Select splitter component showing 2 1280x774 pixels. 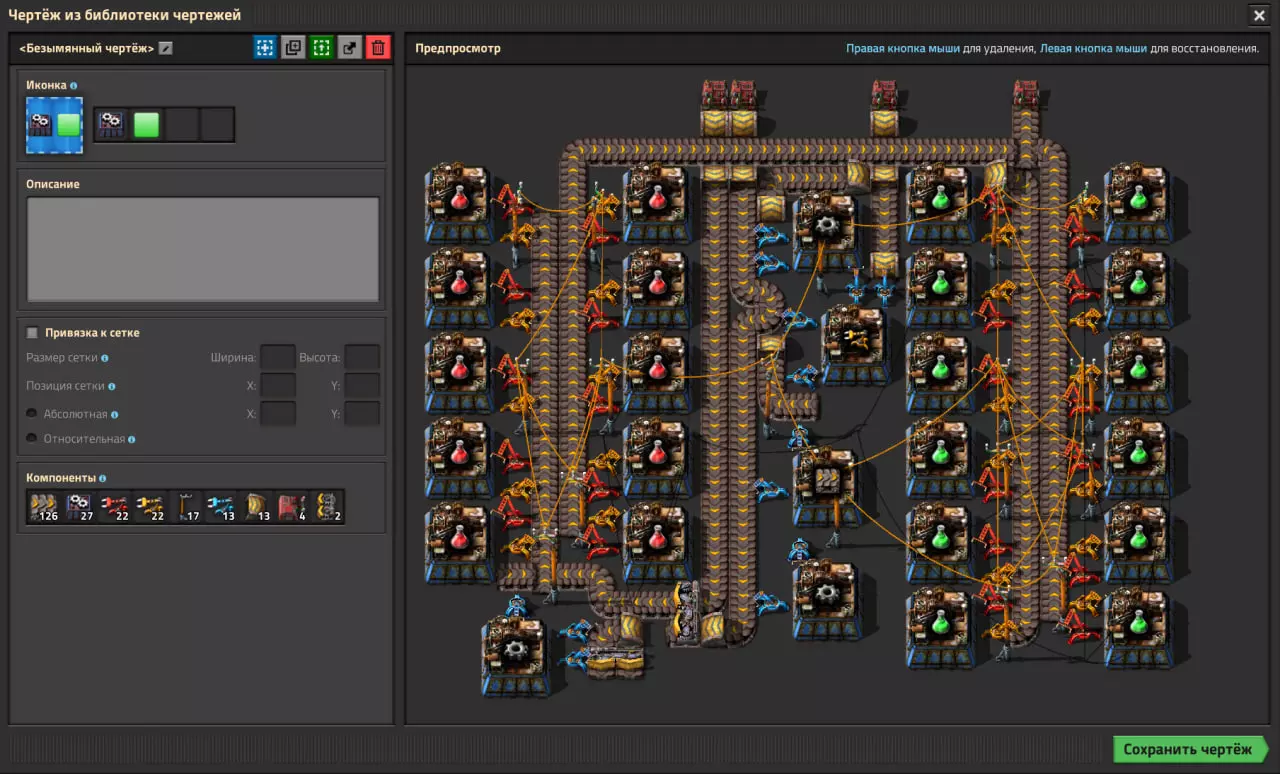pyautogui.click(x=327, y=507)
